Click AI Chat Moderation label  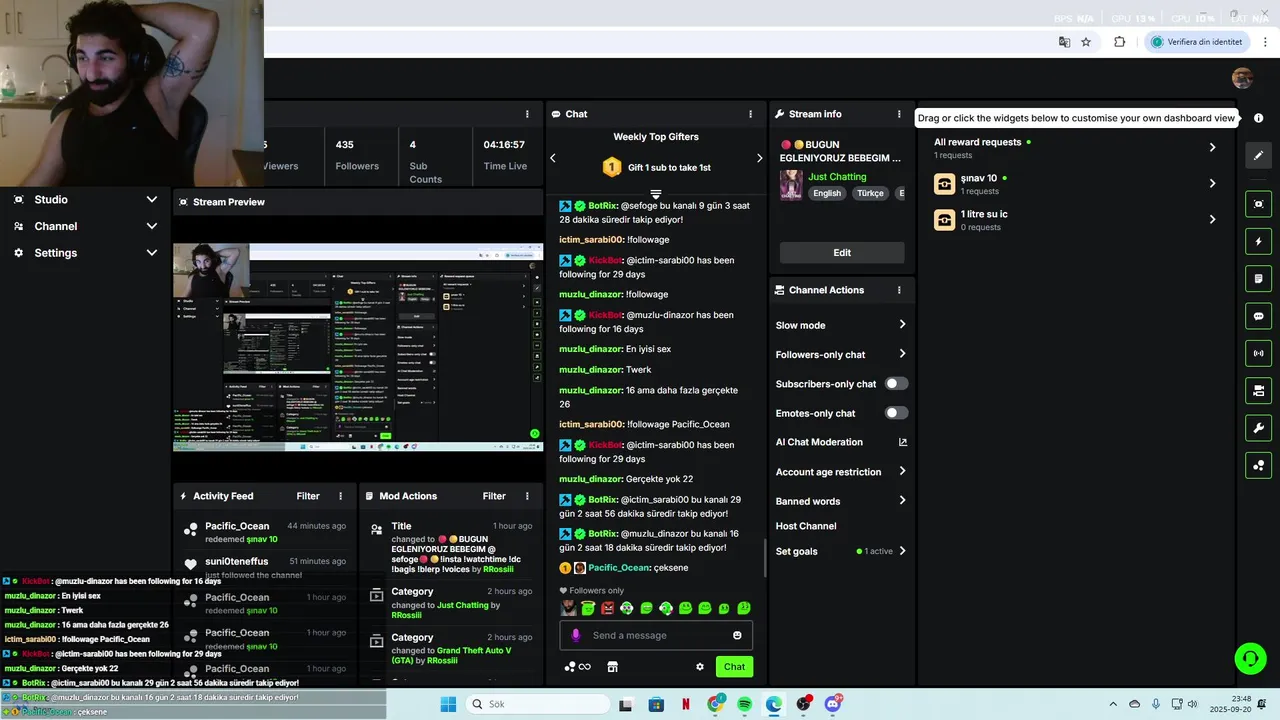pyautogui.click(x=819, y=442)
